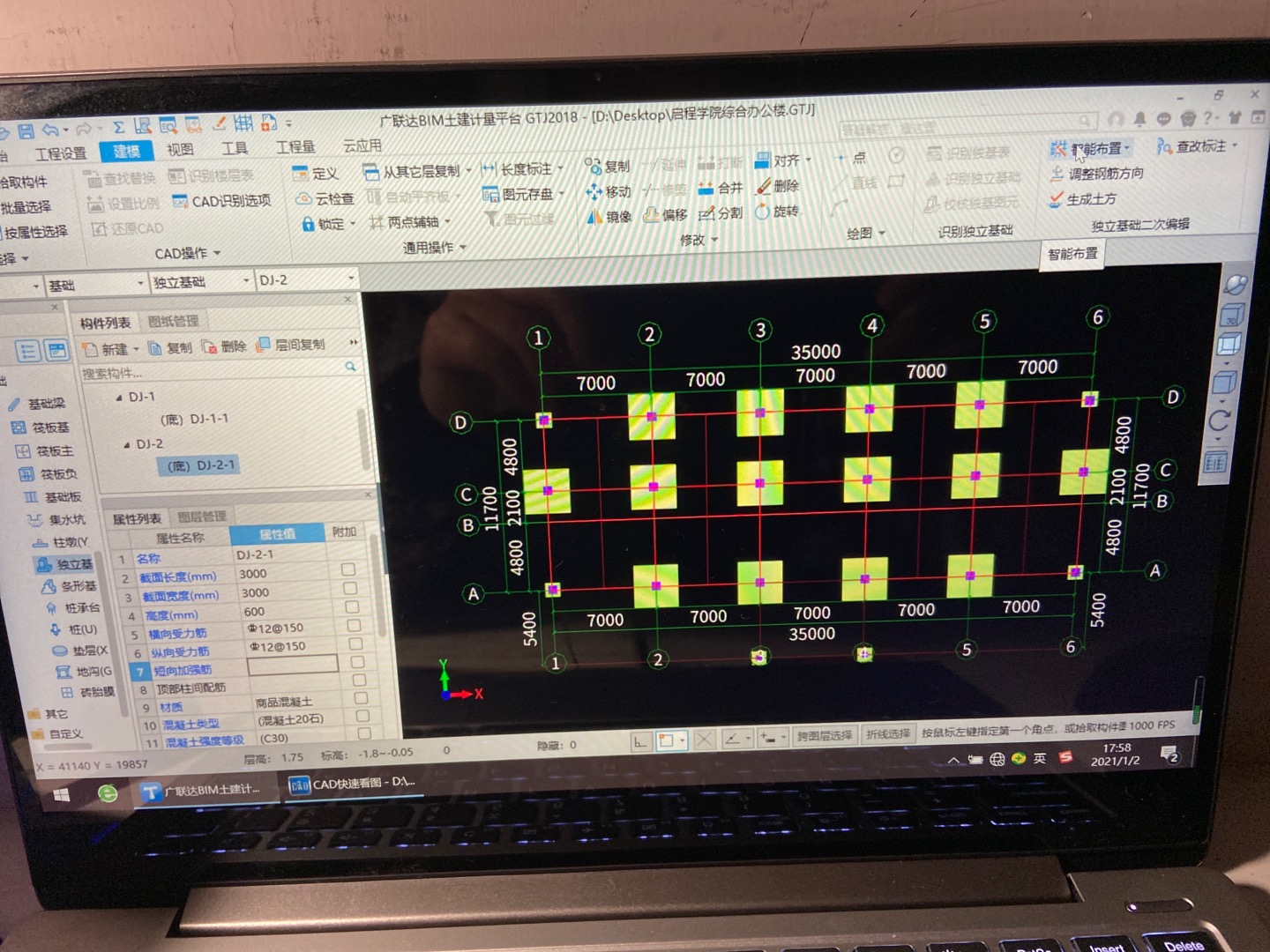
Task: Open the 视图 ribbon tab
Action: (x=180, y=150)
